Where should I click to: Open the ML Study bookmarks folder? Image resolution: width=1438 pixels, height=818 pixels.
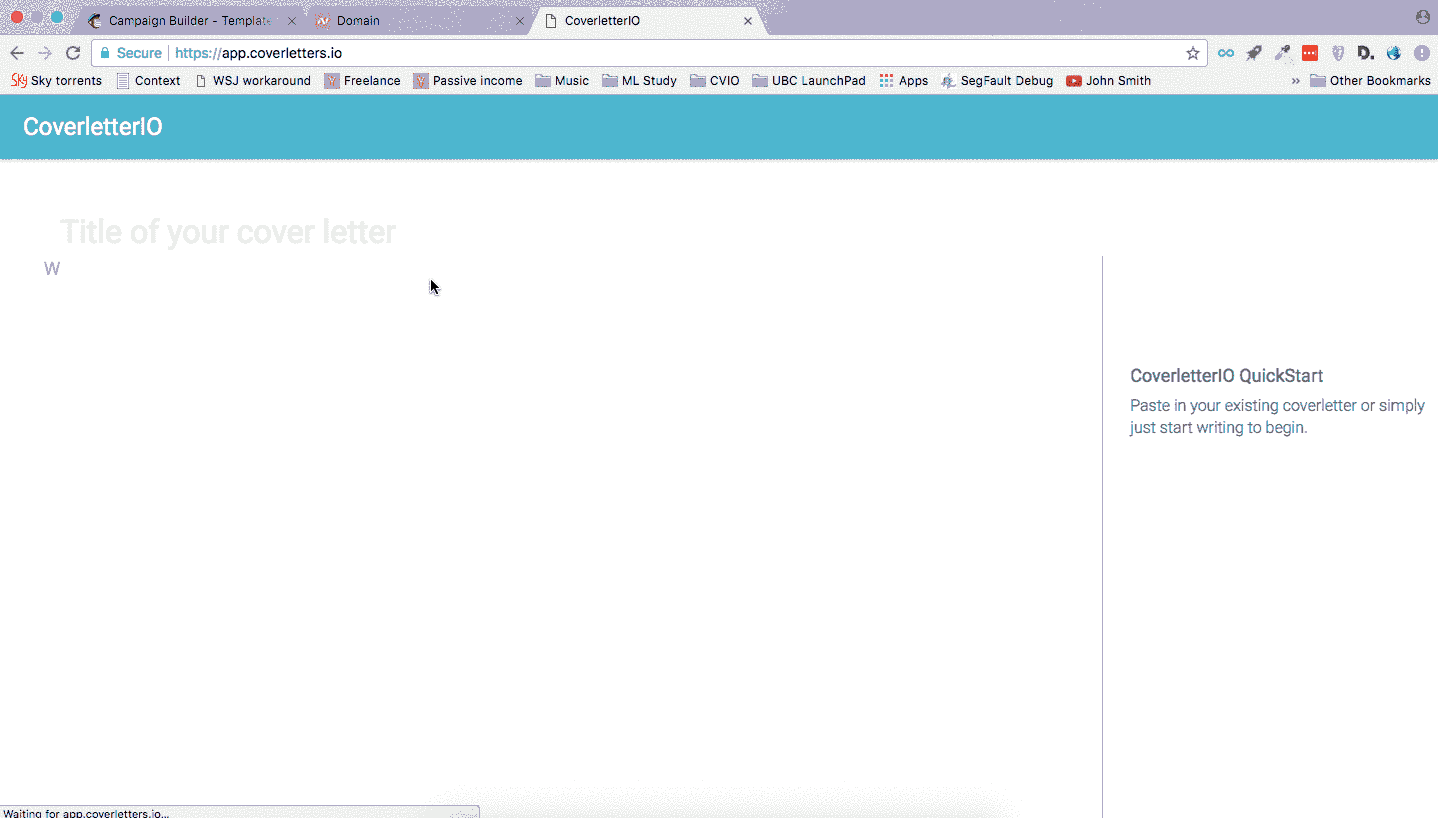click(640, 81)
